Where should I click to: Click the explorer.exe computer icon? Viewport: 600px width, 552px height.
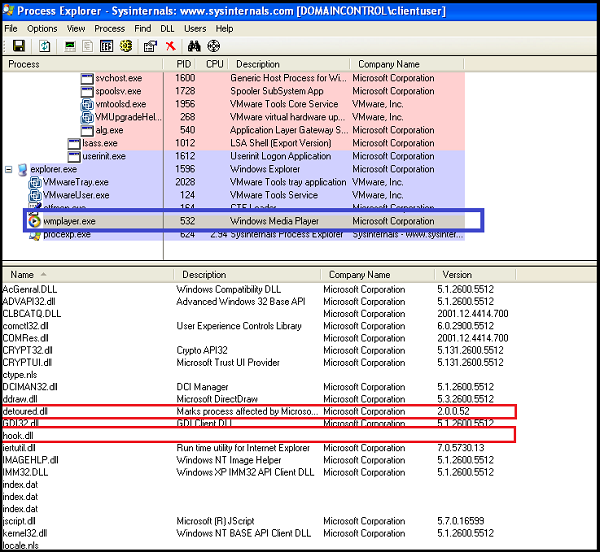[x=23, y=169]
